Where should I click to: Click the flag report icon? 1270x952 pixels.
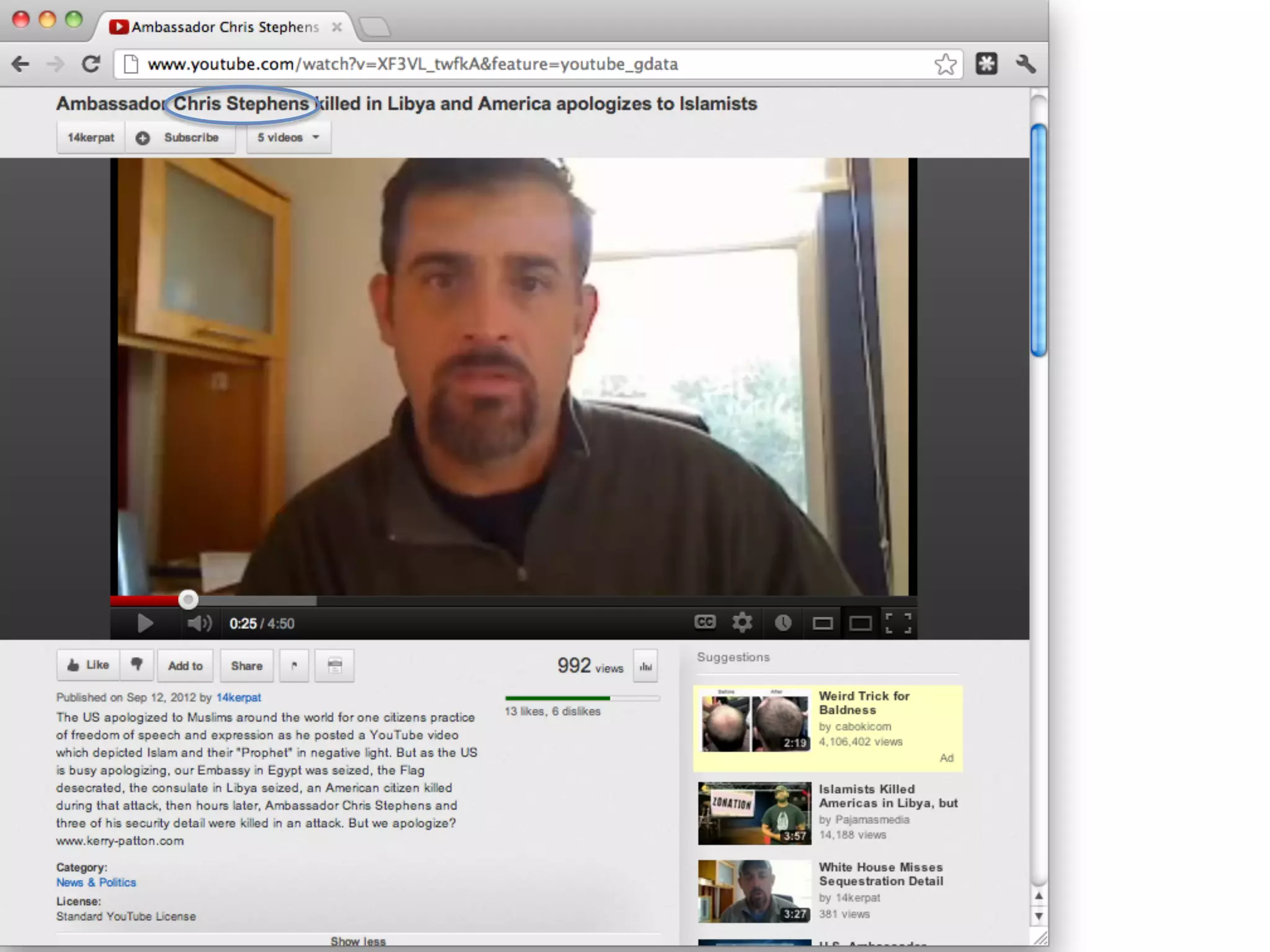click(294, 666)
